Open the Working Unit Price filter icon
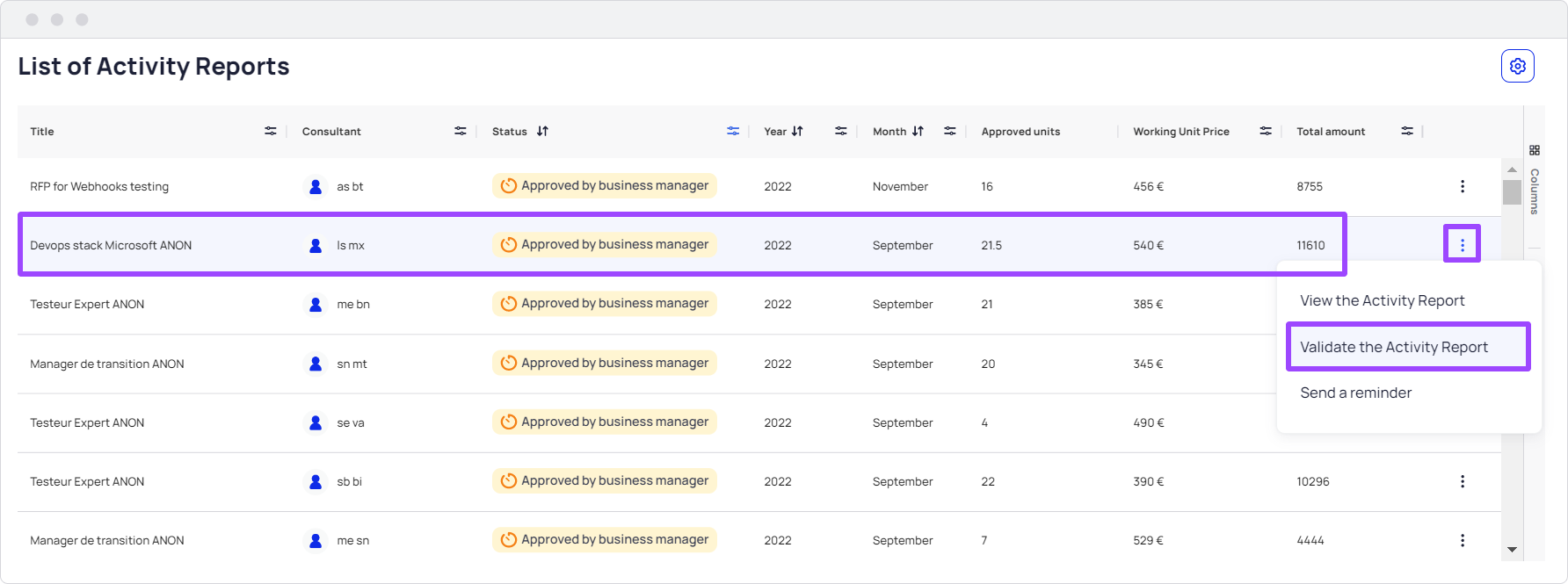The height and width of the screenshot is (584, 1568). pyautogui.click(x=1266, y=131)
